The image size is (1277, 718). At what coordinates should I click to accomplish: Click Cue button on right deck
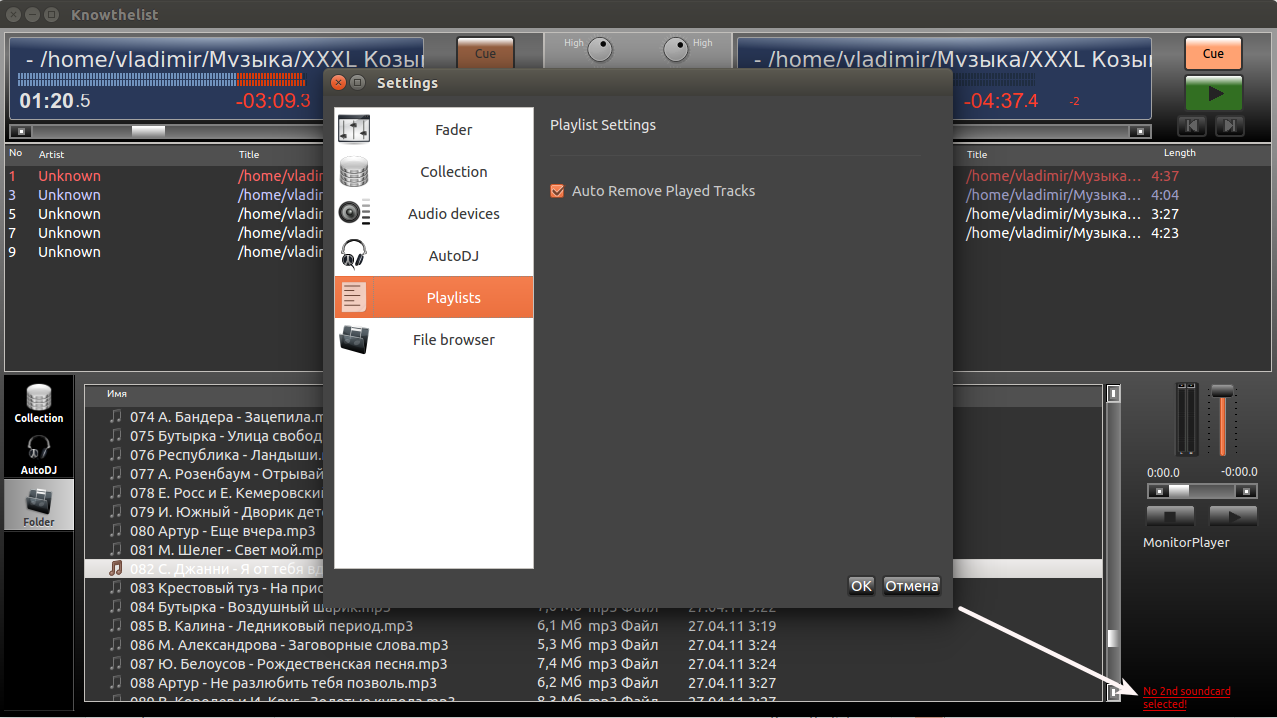pyautogui.click(x=1213, y=54)
